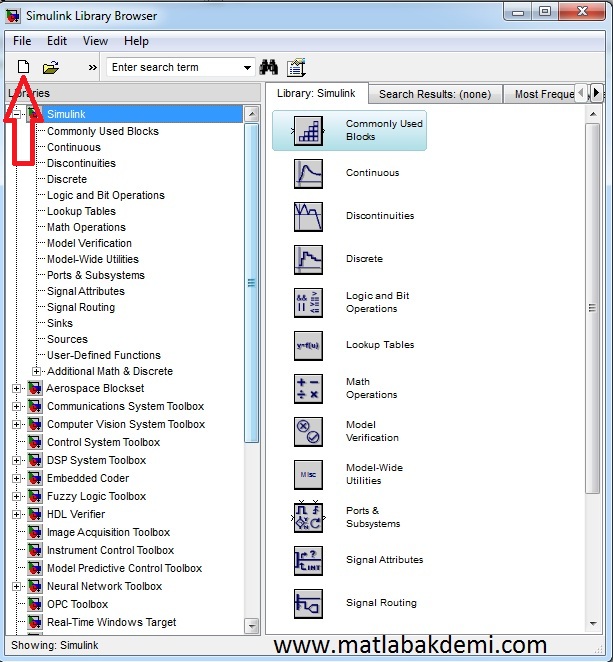Select Math Operations in the tree
This screenshot has height=662, width=613.
pos(86,227)
